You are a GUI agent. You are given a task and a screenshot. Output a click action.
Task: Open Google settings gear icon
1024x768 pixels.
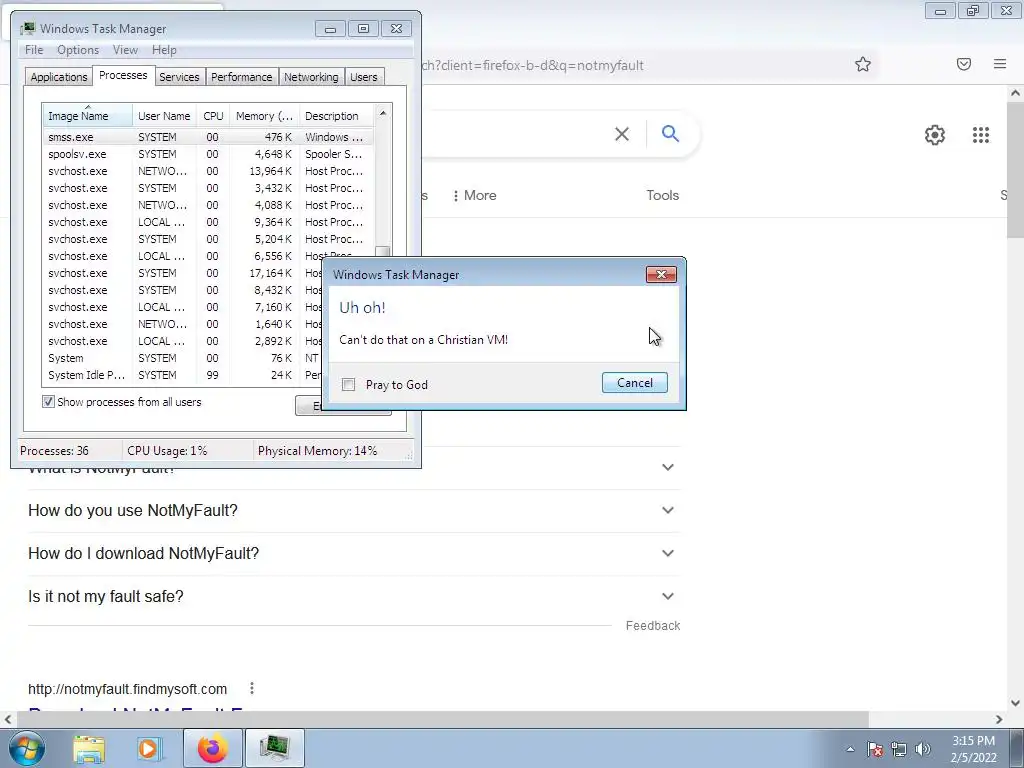[935, 135]
